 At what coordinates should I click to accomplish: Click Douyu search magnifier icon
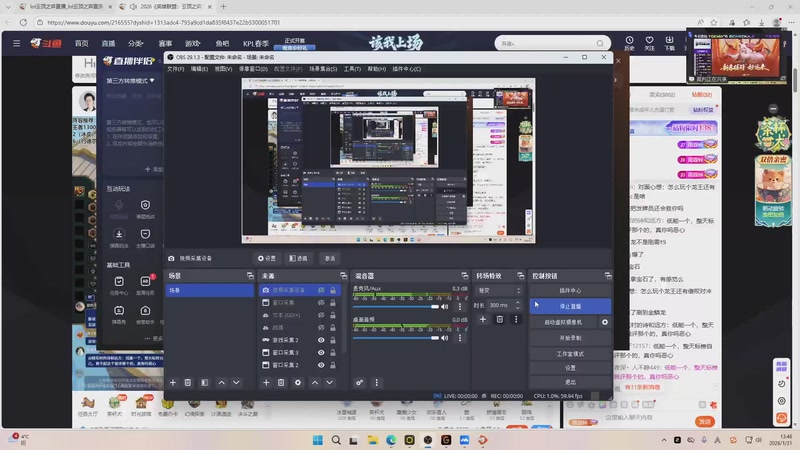coord(600,43)
